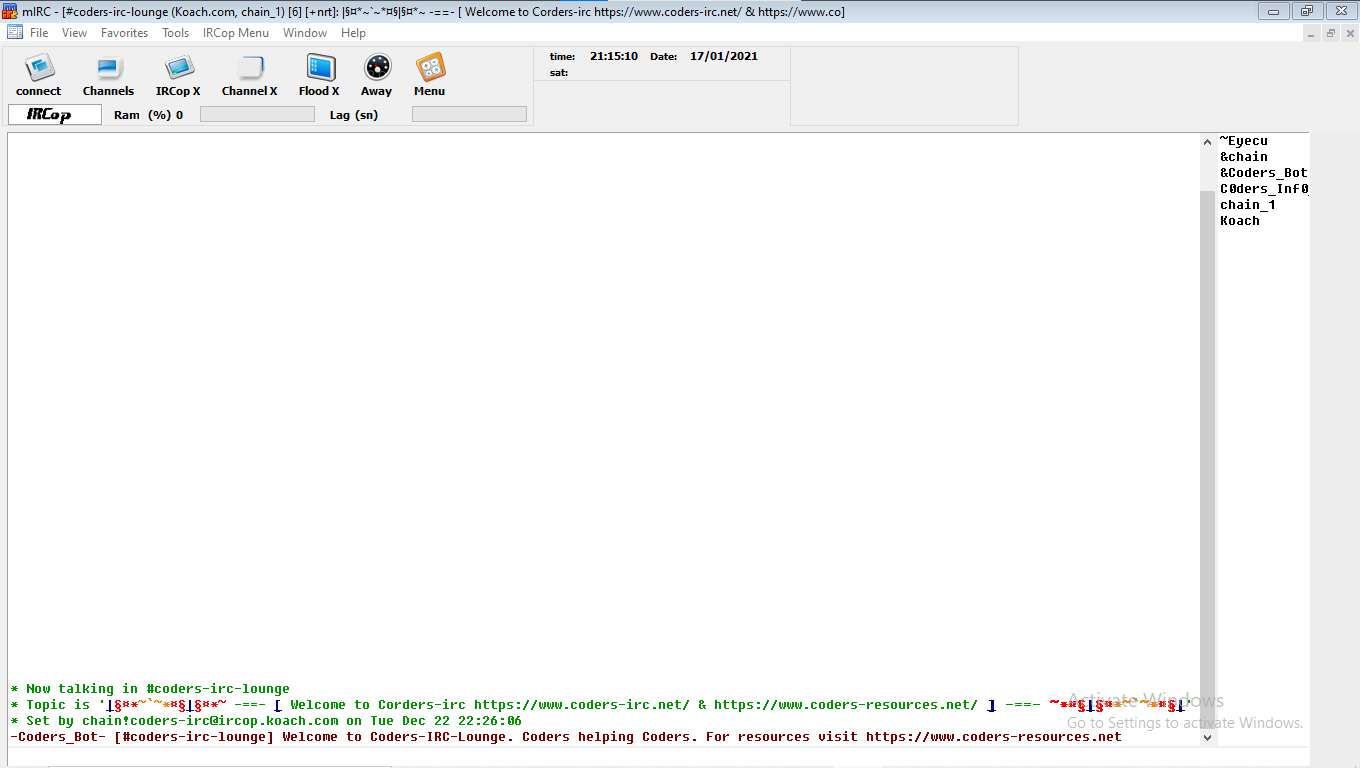The width and height of the screenshot is (1360, 768).
Task: Open the Favorites menu
Action: click(124, 33)
